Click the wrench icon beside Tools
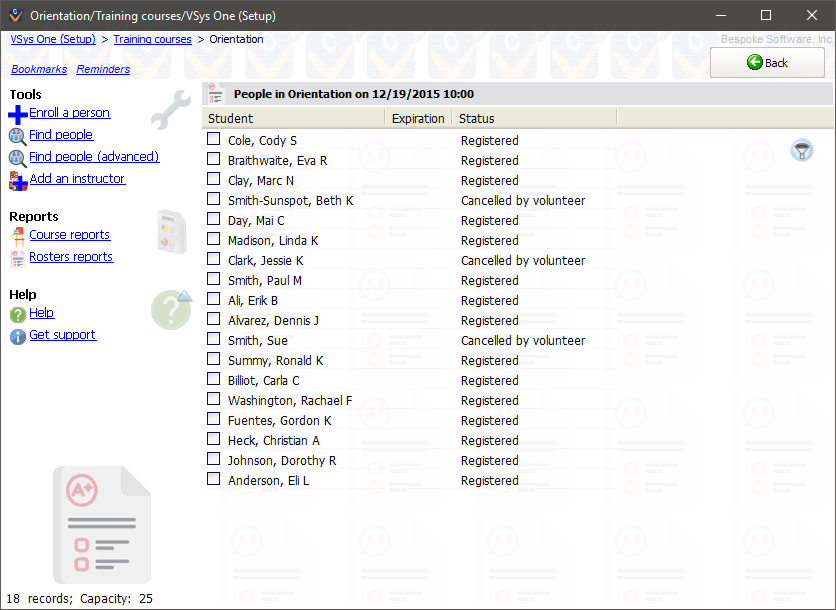This screenshot has height=610, width=836. (171, 108)
